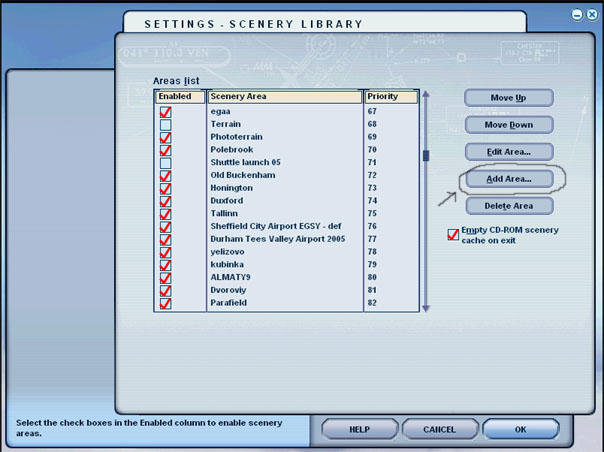604x452 pixels.
Task: Enable the Shuttle launch 05 checkbox
Action: [x=166, y=163]
